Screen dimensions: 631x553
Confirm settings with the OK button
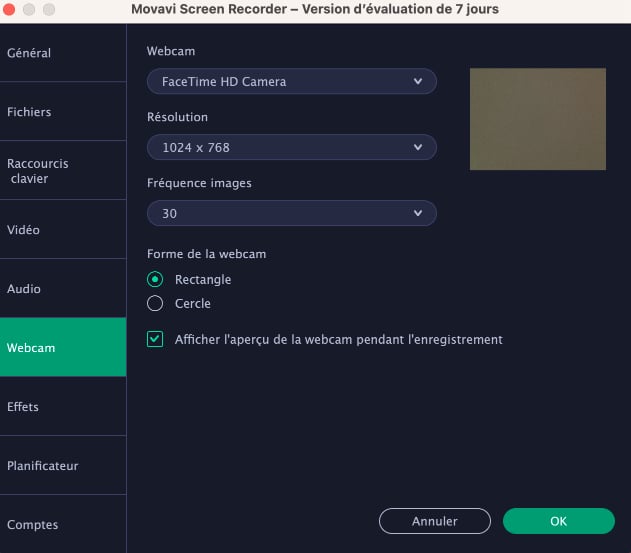558,521
